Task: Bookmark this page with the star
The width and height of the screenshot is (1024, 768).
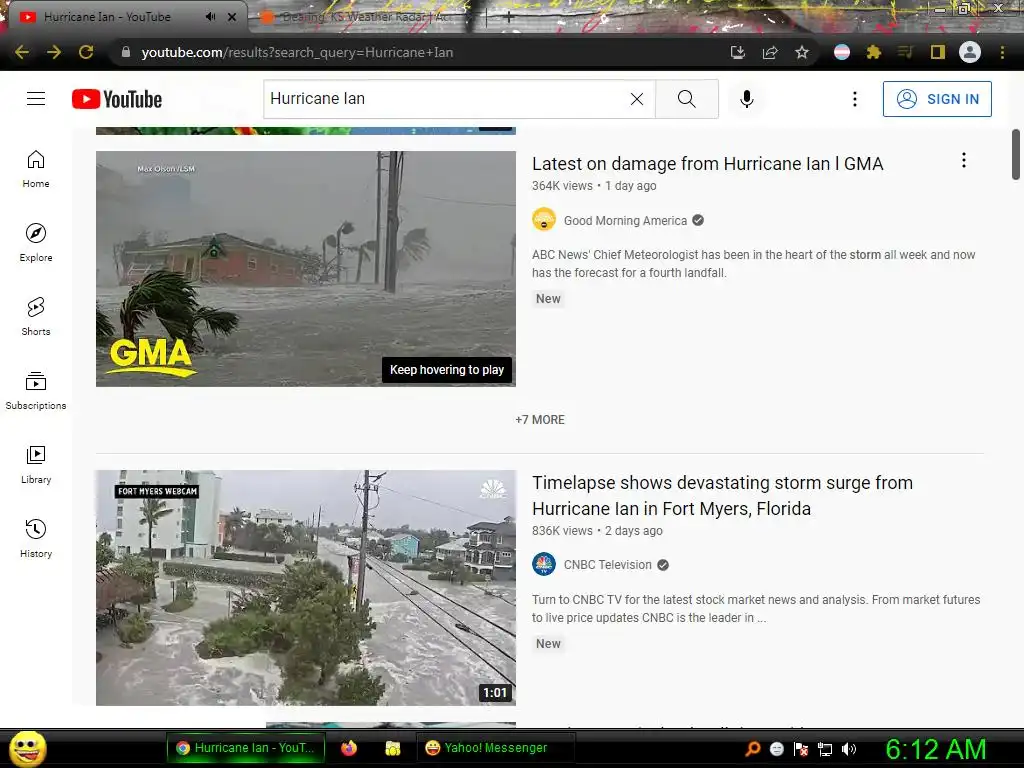Action: [x=802, y=52]
